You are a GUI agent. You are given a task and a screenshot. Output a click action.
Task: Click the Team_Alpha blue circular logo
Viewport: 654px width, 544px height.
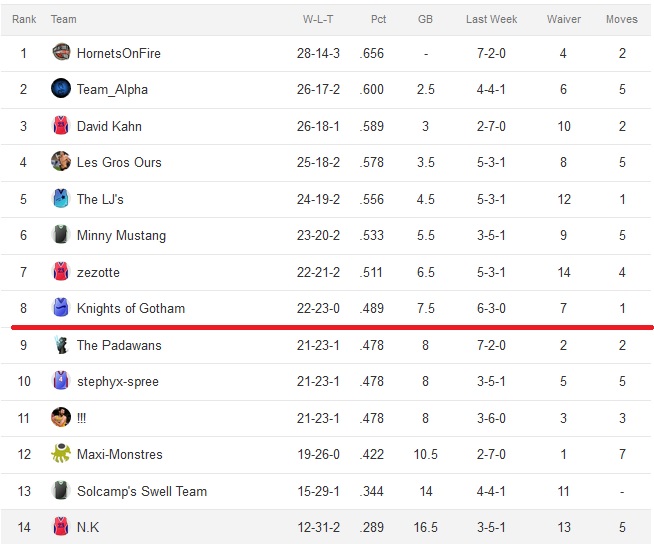pos(61,88)
